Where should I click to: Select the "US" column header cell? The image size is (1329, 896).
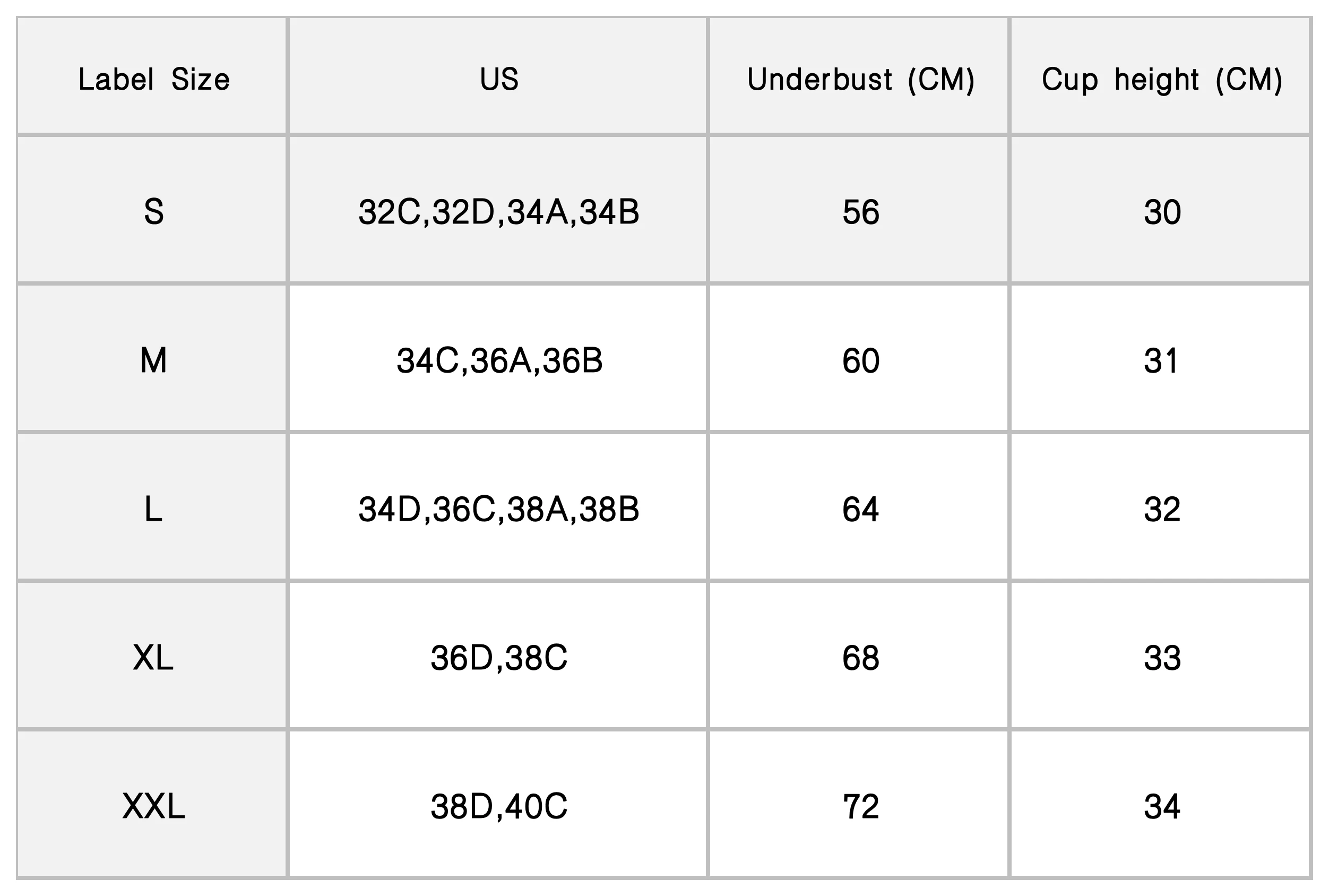pyautogui.click(x=499, y=79)
